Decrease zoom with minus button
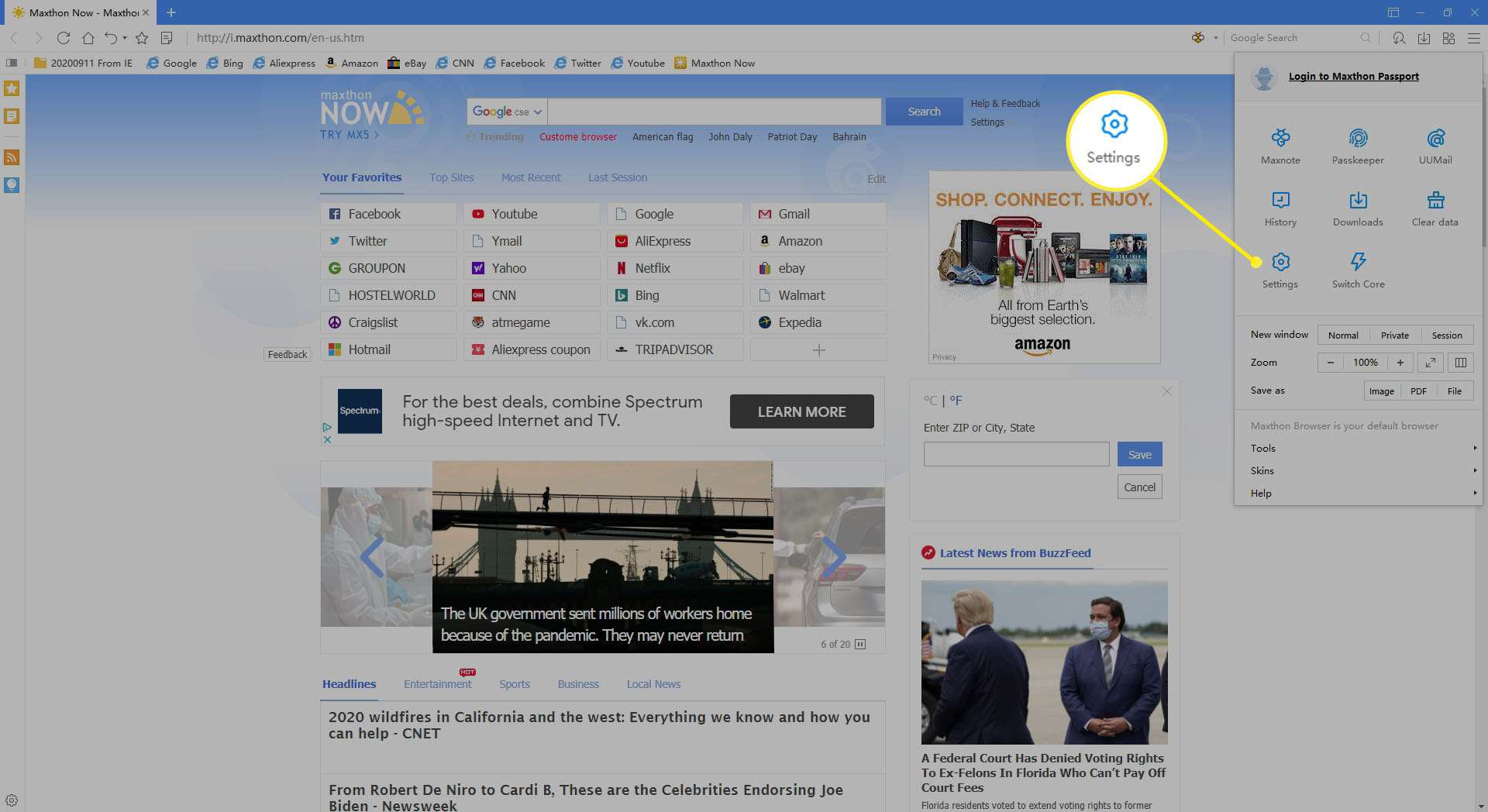Viewport: 1488px width, 812px height. click(x=1330, y=362)
